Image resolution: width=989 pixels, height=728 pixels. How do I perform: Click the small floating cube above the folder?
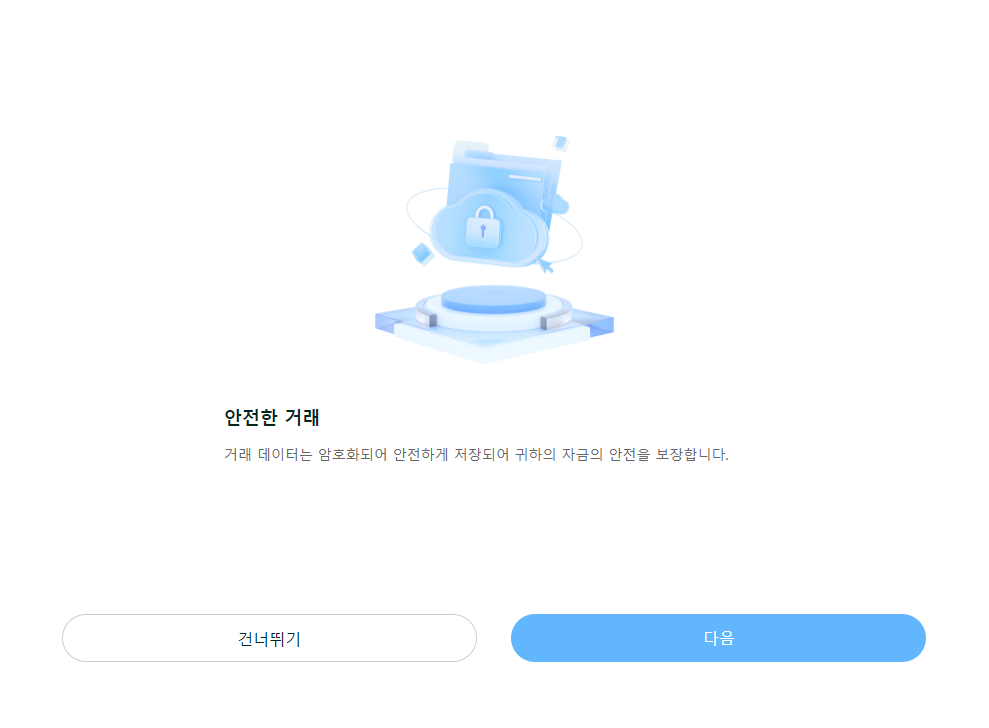coord(560,143)
